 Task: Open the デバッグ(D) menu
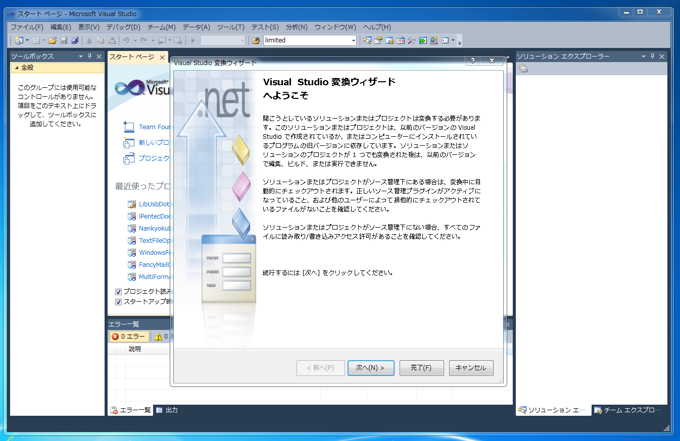coord(123,27)
